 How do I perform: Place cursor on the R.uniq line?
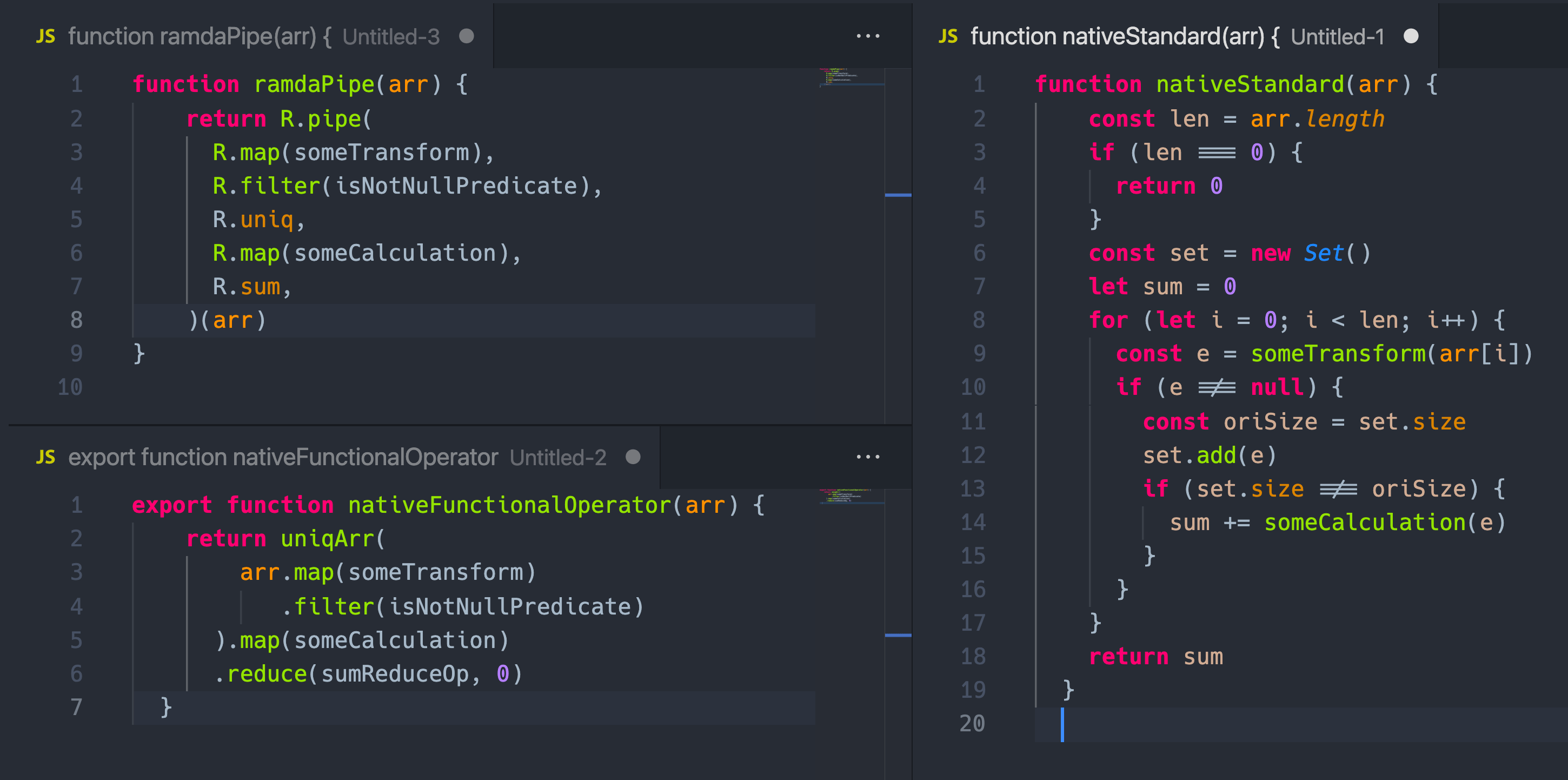(x=257, y=219)
